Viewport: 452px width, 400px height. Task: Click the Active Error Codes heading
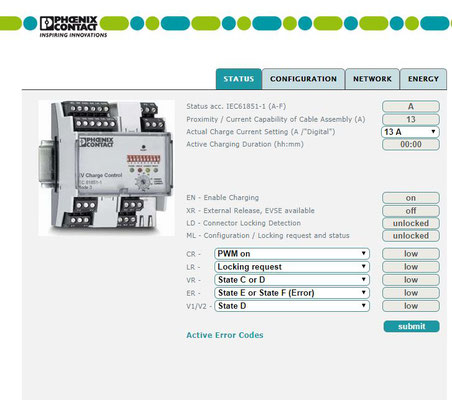(225, 335)
